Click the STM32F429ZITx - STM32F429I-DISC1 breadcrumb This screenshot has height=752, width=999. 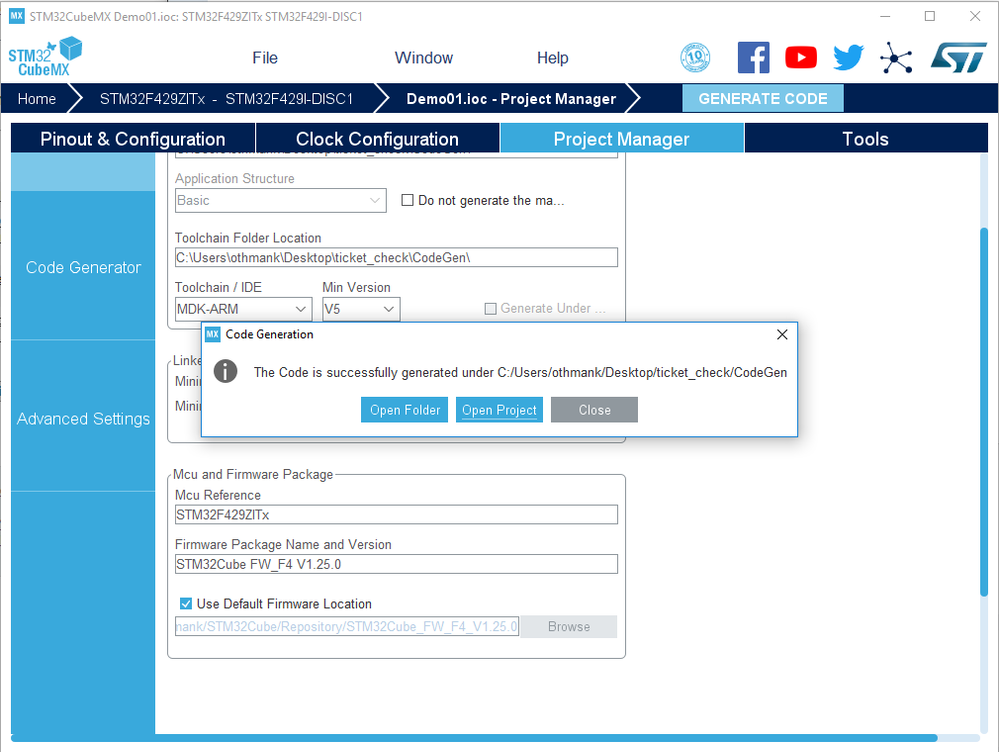(226, 99)
